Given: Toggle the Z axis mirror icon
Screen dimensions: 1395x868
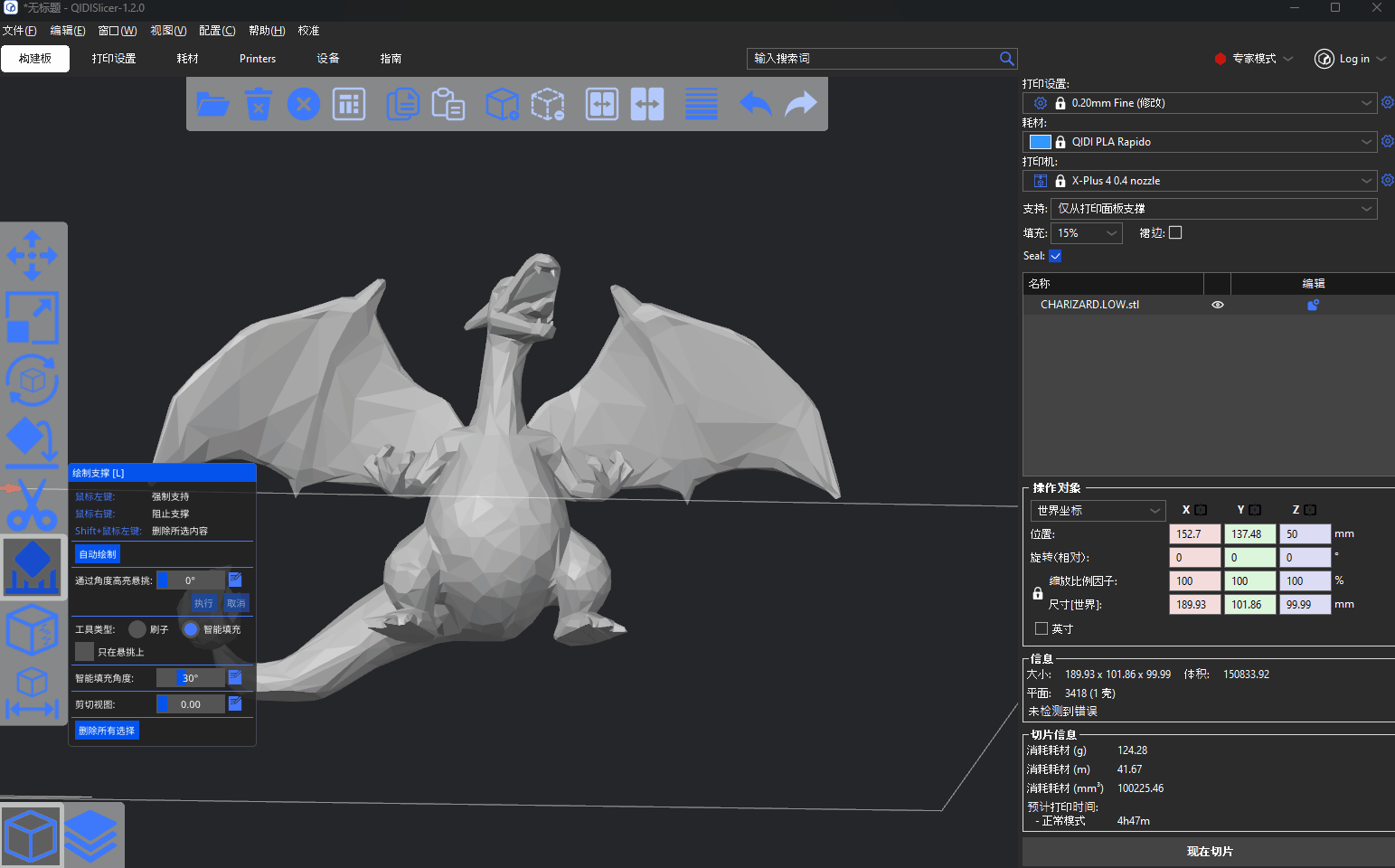Looking at the screenshot, I should 1311,510.
